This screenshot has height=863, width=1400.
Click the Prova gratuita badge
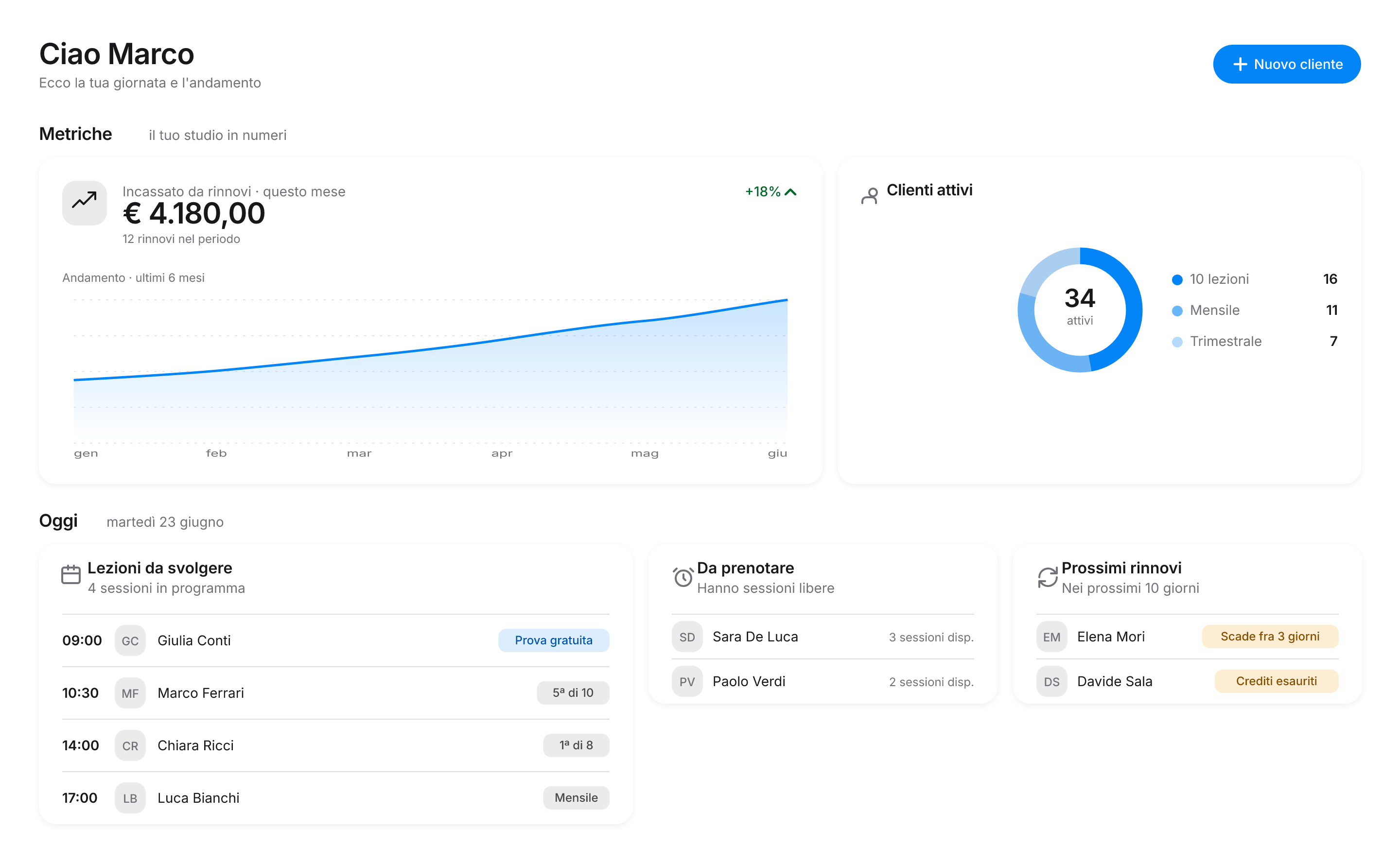(x=553, y=640)
